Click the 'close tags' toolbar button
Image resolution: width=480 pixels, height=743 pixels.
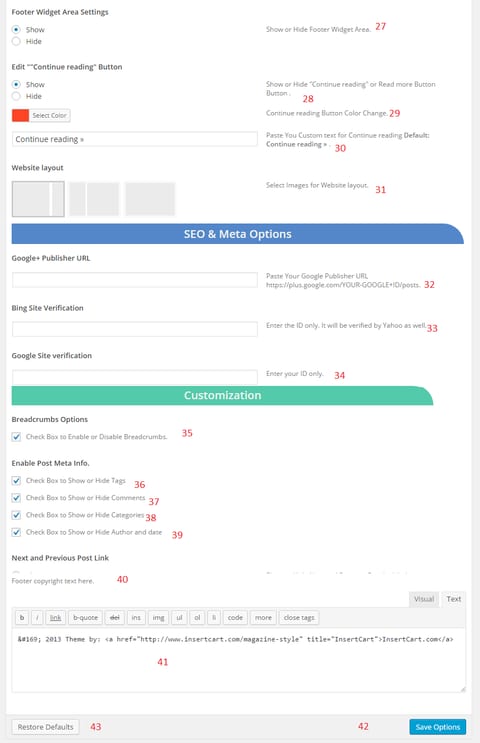(x=299, y=617)
